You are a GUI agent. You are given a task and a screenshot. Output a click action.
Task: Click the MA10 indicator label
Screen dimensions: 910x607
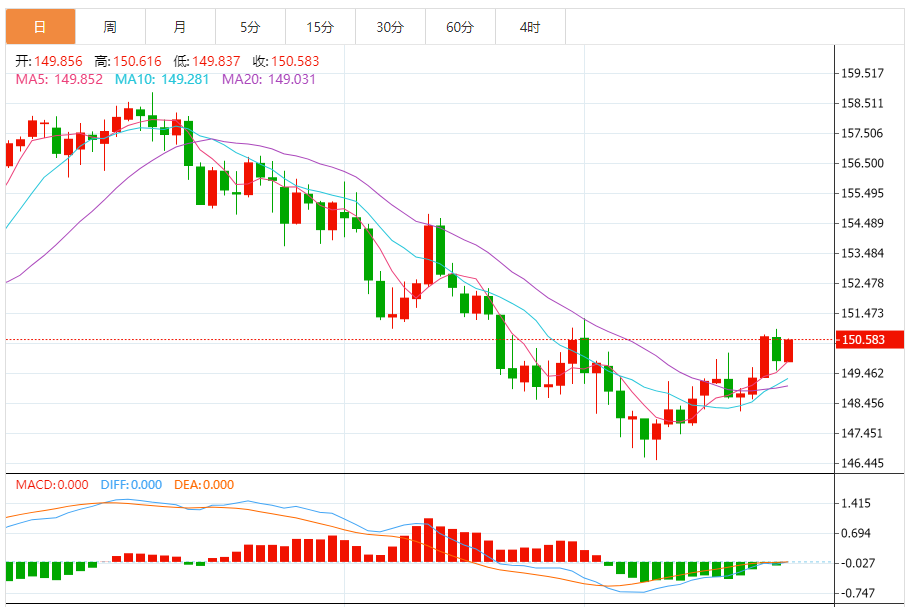(x=162, y=79)
